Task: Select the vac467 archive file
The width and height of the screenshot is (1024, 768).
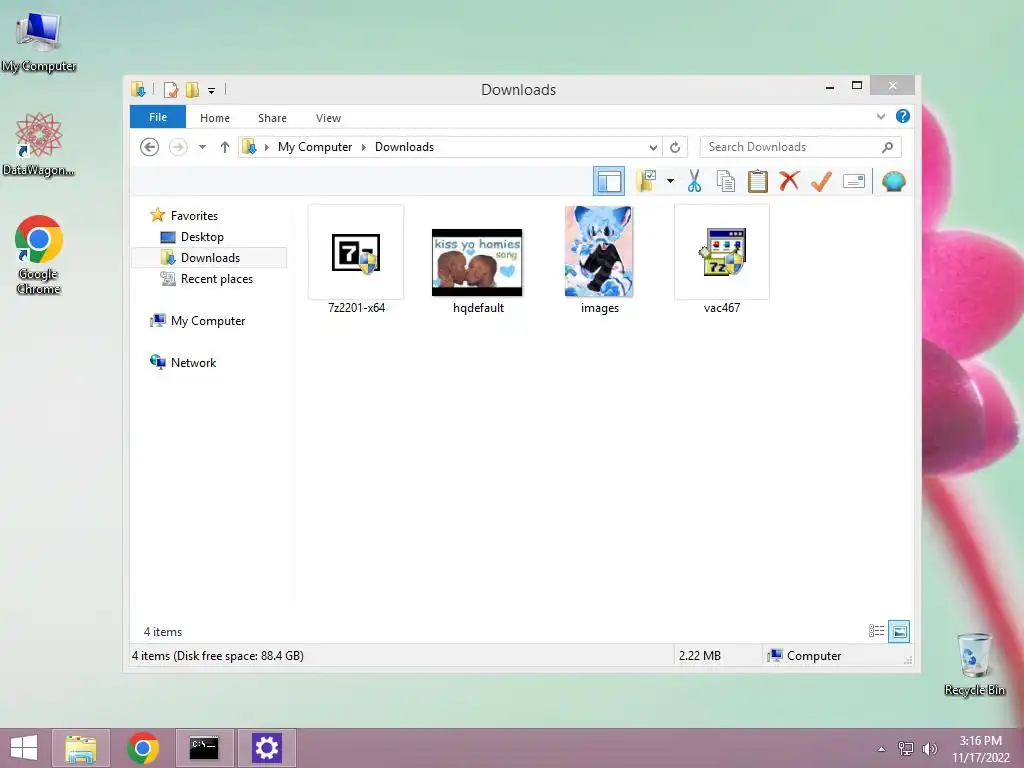Action: pyautogui.click(x=722, y=261)
